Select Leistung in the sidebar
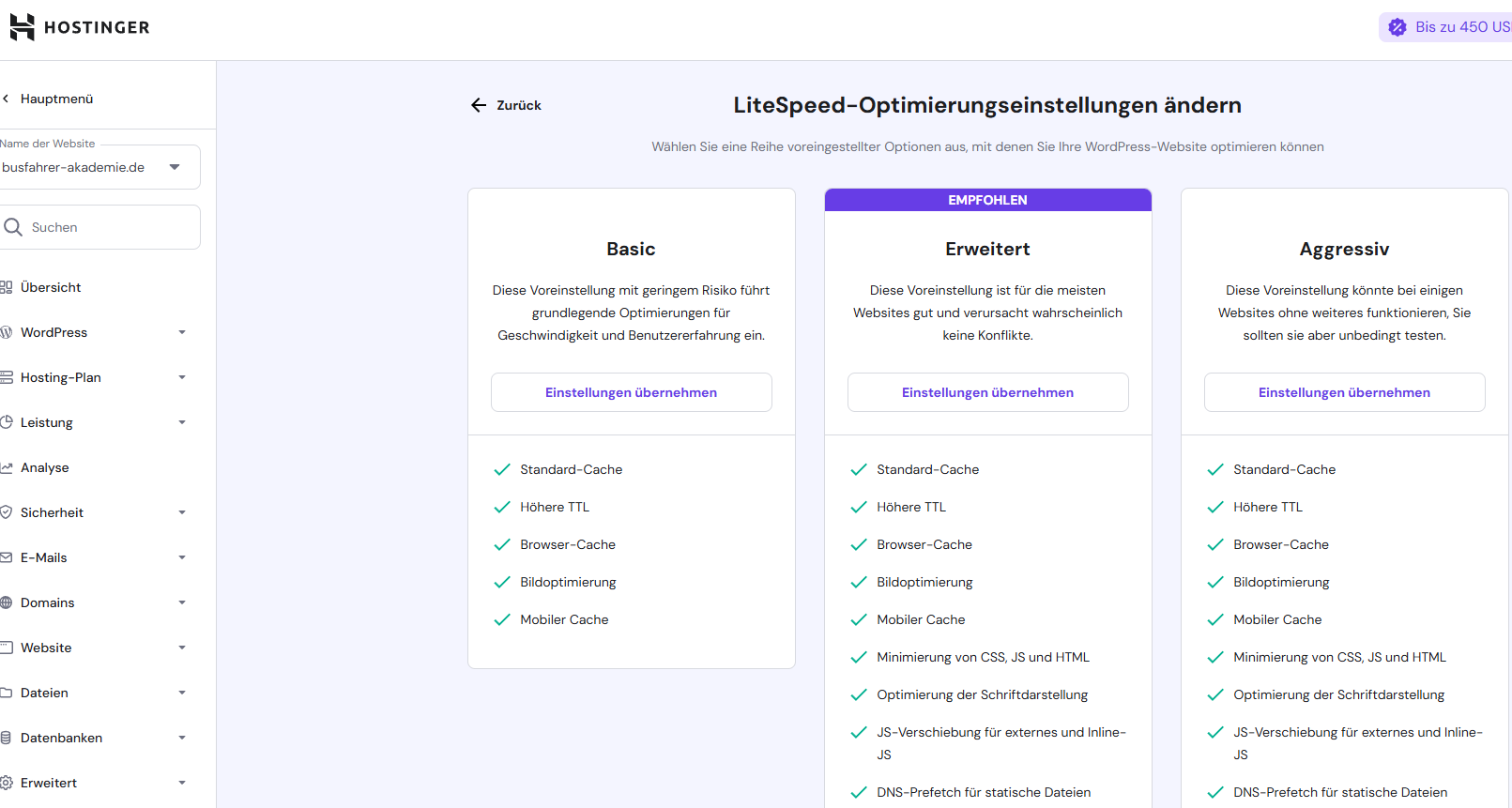 point(47,422)
